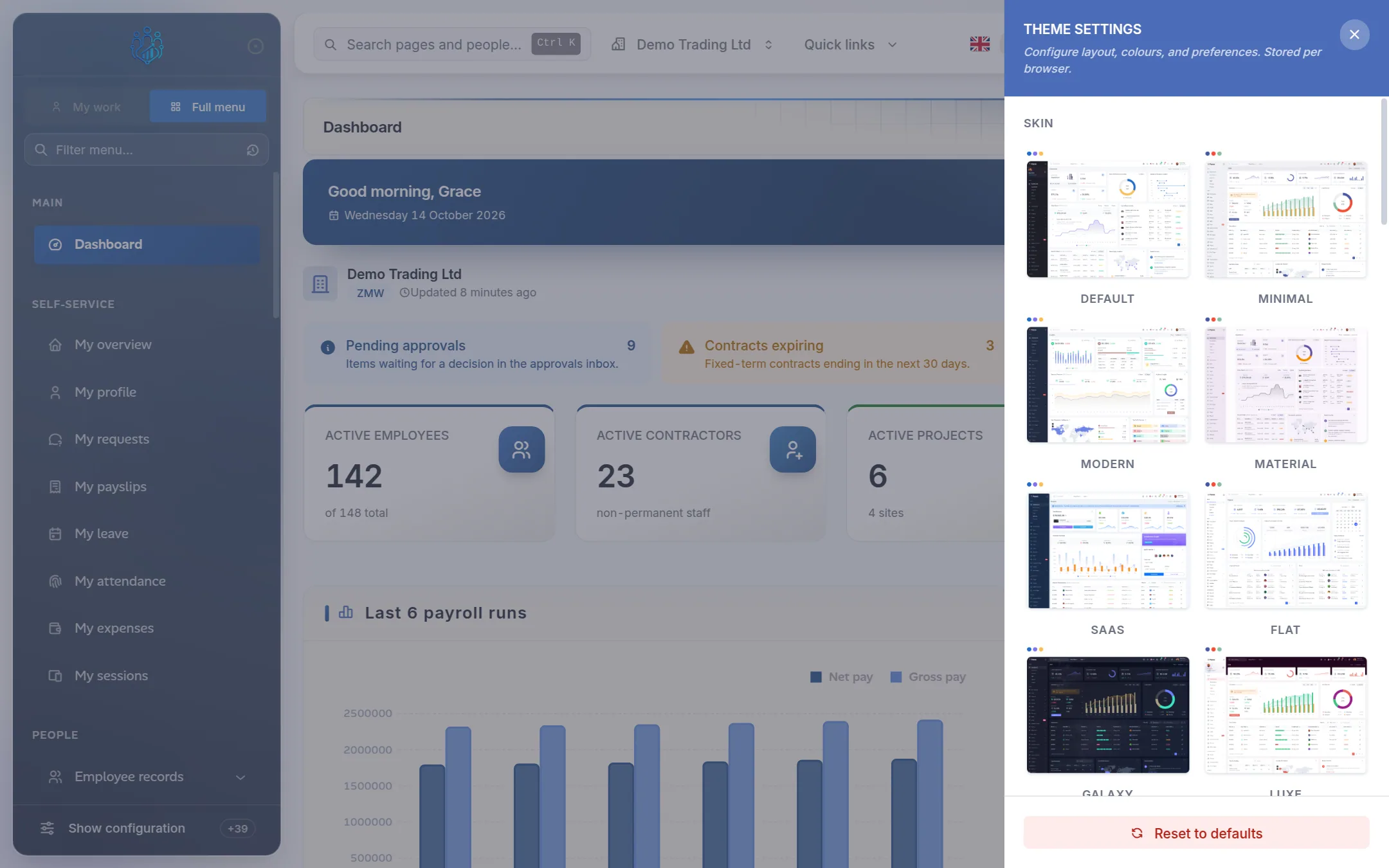Open Pending approvals alert
The image size is (1389, 868).
[477, 354]
